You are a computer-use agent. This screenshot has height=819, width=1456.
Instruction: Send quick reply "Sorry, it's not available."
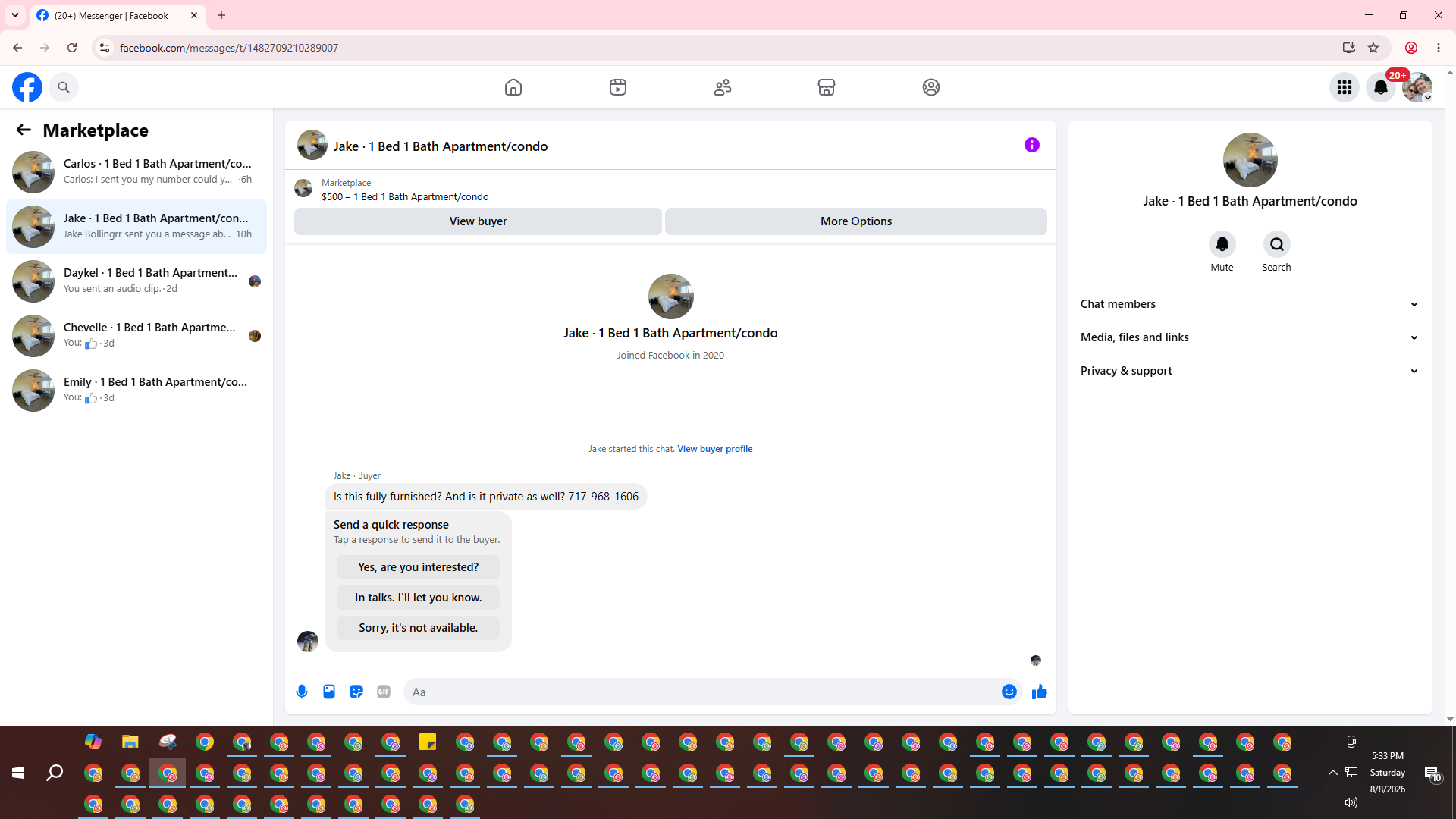click(418, 628)
